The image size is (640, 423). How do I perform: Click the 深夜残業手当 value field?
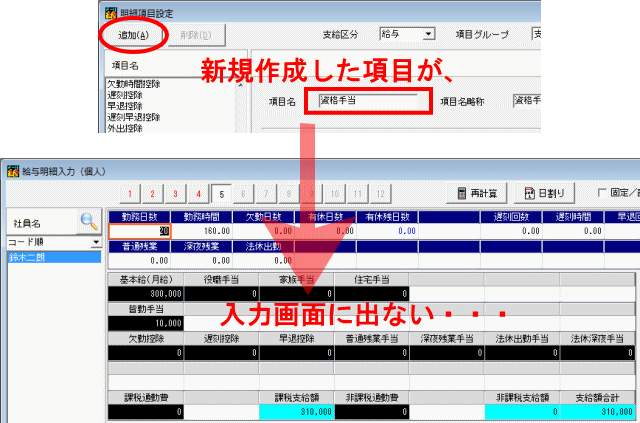click(447, 353)
